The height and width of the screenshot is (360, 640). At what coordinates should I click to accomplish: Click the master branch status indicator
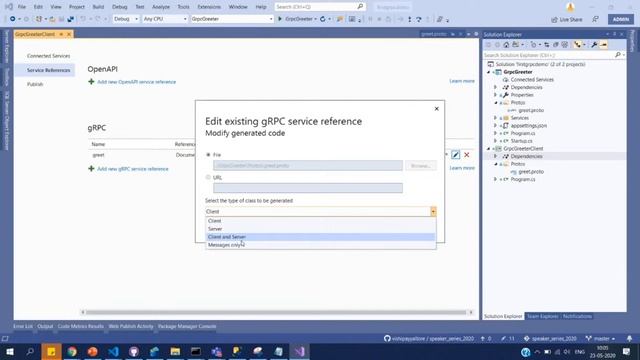(600, 339)
